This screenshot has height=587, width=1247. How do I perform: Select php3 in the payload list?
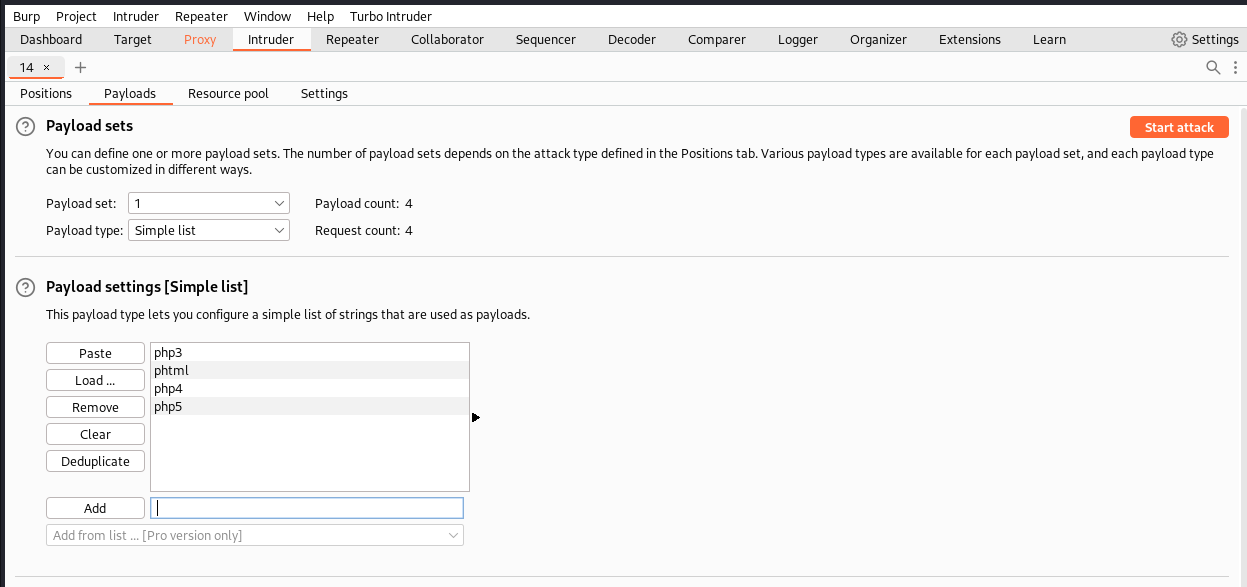pos(310,352)
